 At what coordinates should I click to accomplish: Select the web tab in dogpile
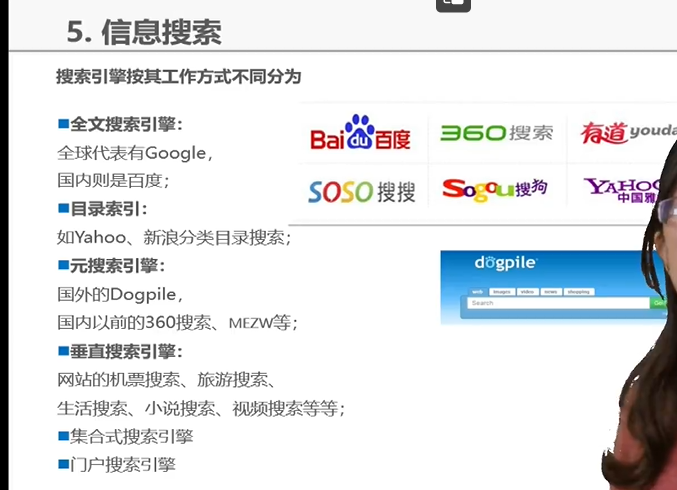click(x=478, y=292)
